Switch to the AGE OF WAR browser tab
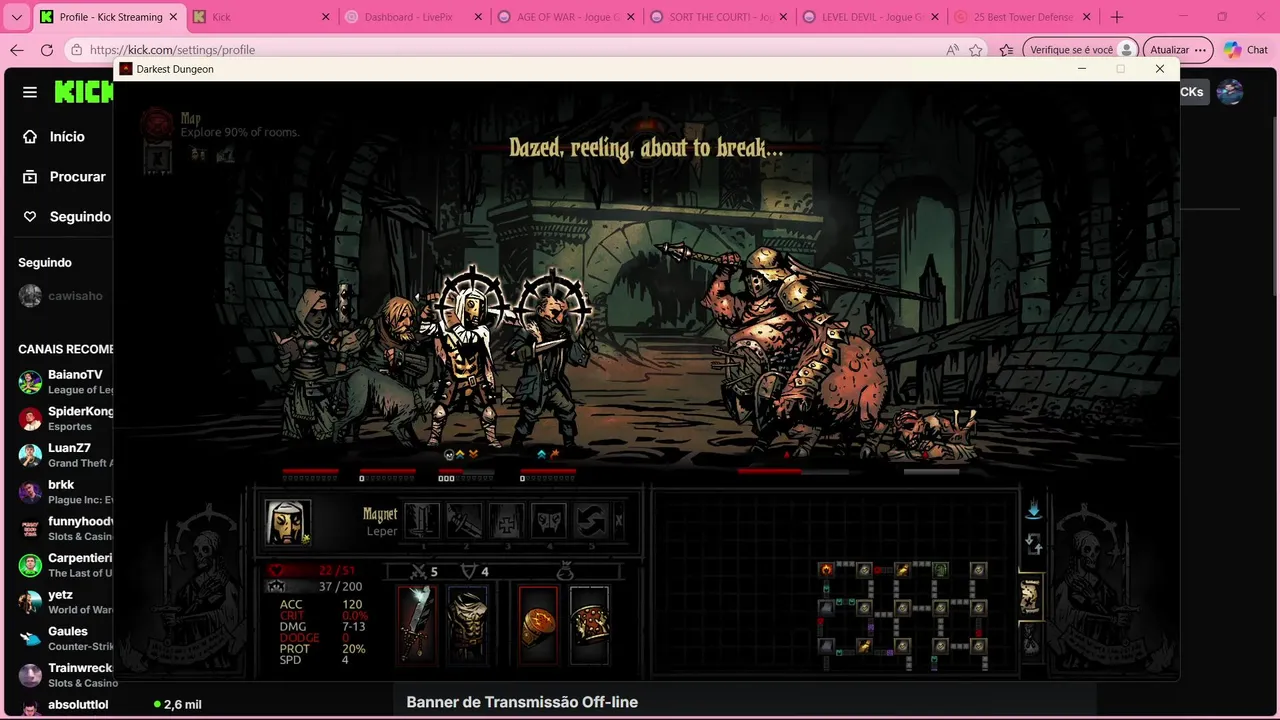Screen dimensions: 1280x720 pos(565,17)
